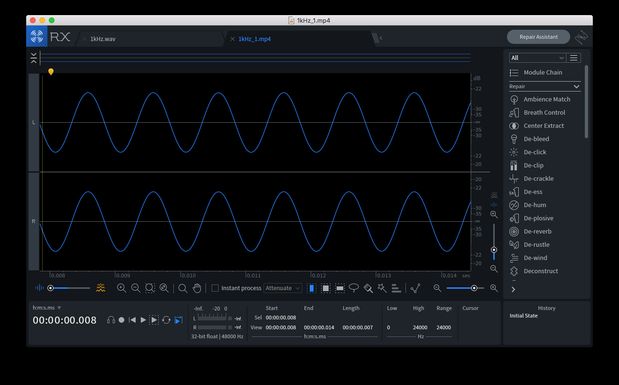Select the Time selection tool
Screen dimensions: 619x385
point(311,288)
